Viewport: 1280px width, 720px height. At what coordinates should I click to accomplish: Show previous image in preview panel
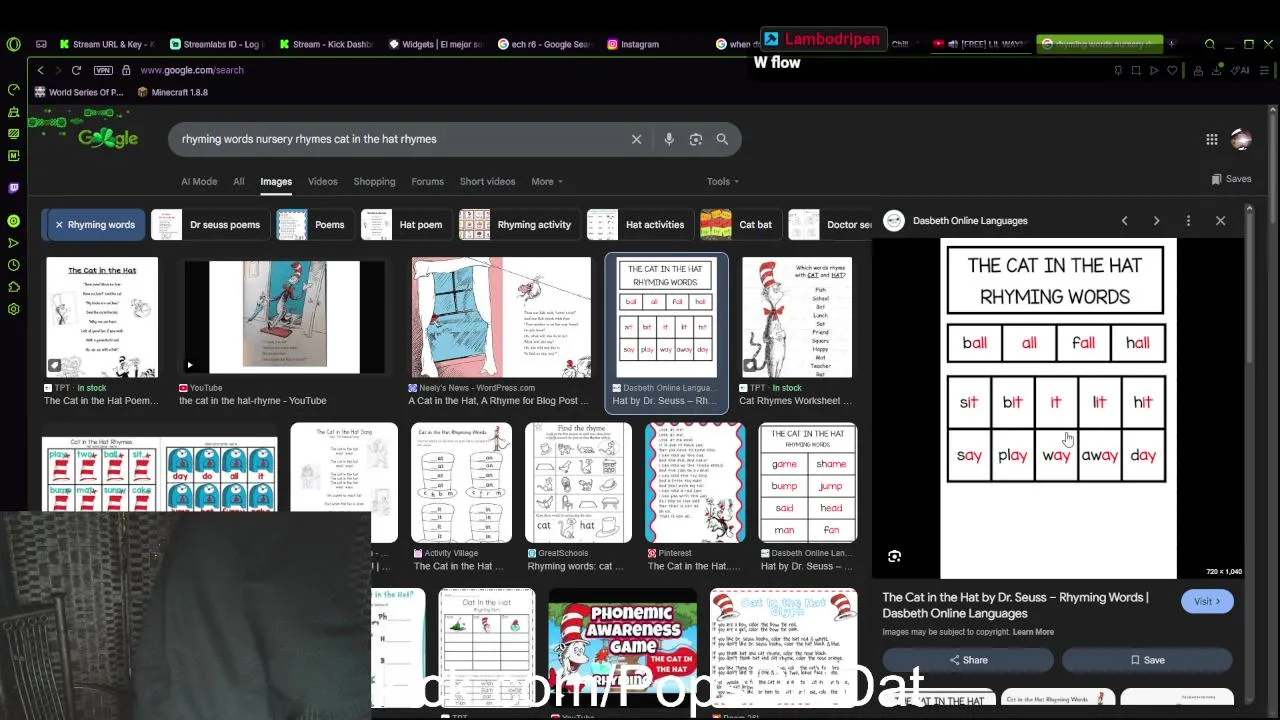(x=1124, y=221)
